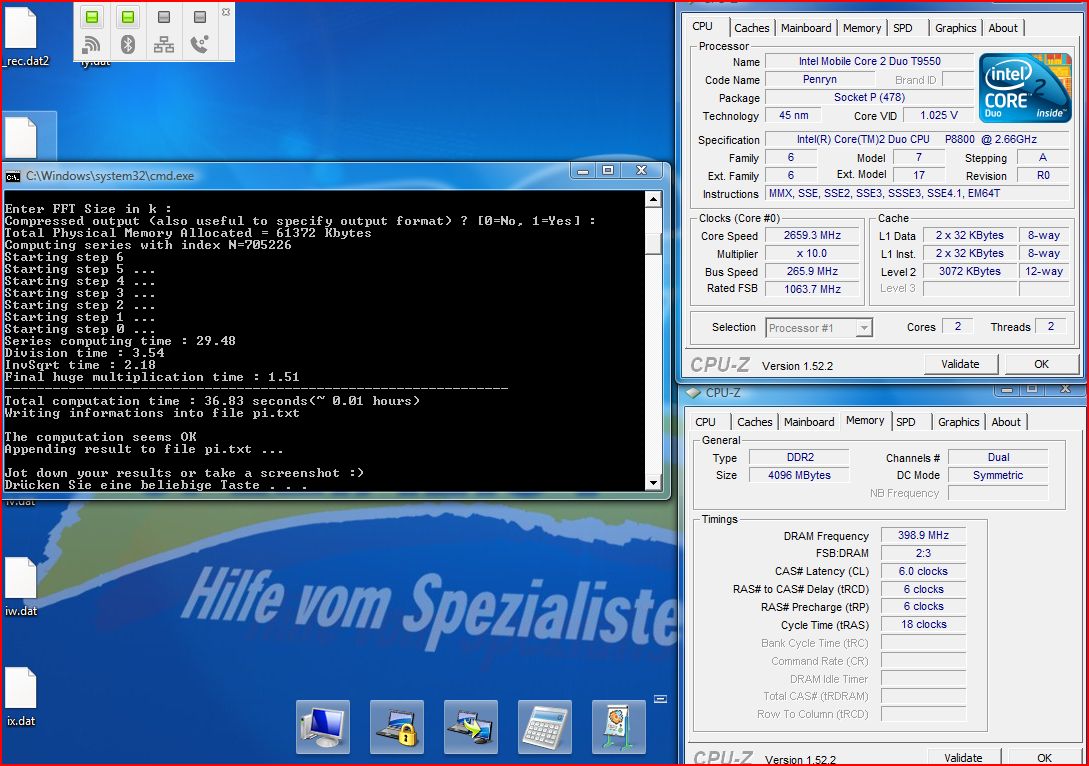
Task: Click Validate in upper CPU-Z window
Action: pos(961,364)
